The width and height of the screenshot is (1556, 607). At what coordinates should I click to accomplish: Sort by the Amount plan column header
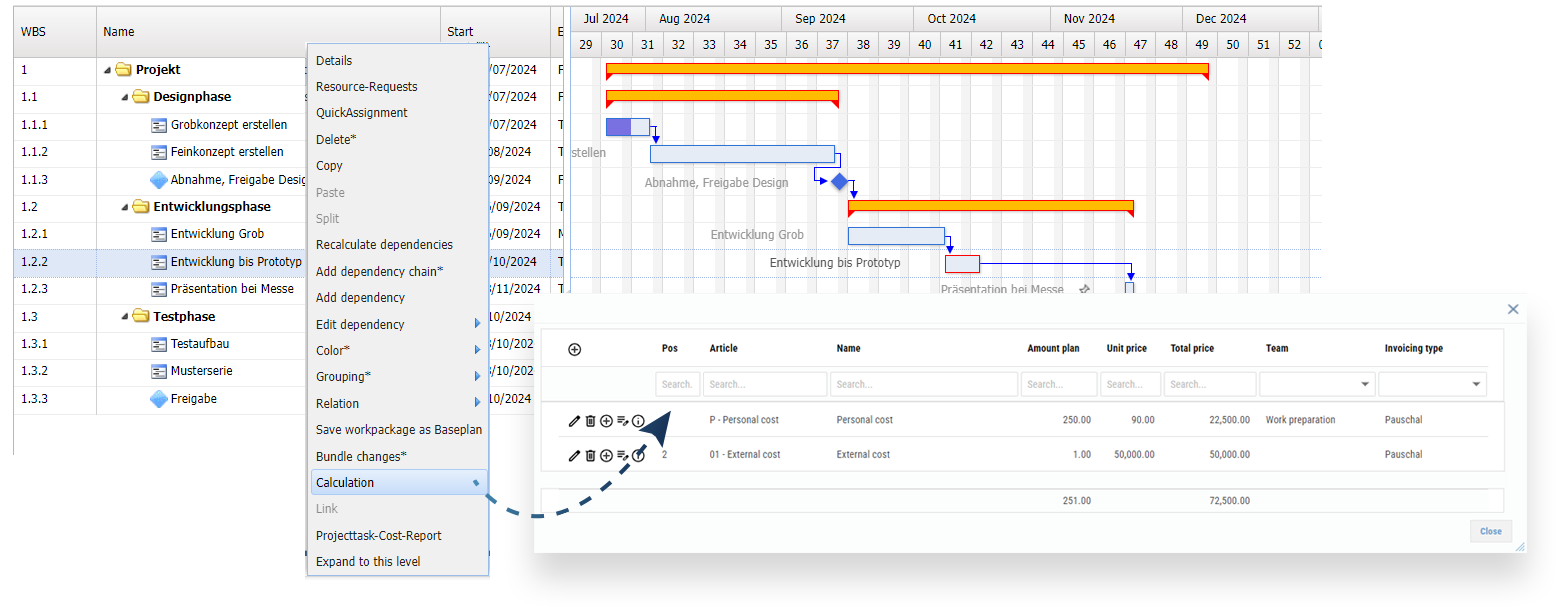(1053, 349)
